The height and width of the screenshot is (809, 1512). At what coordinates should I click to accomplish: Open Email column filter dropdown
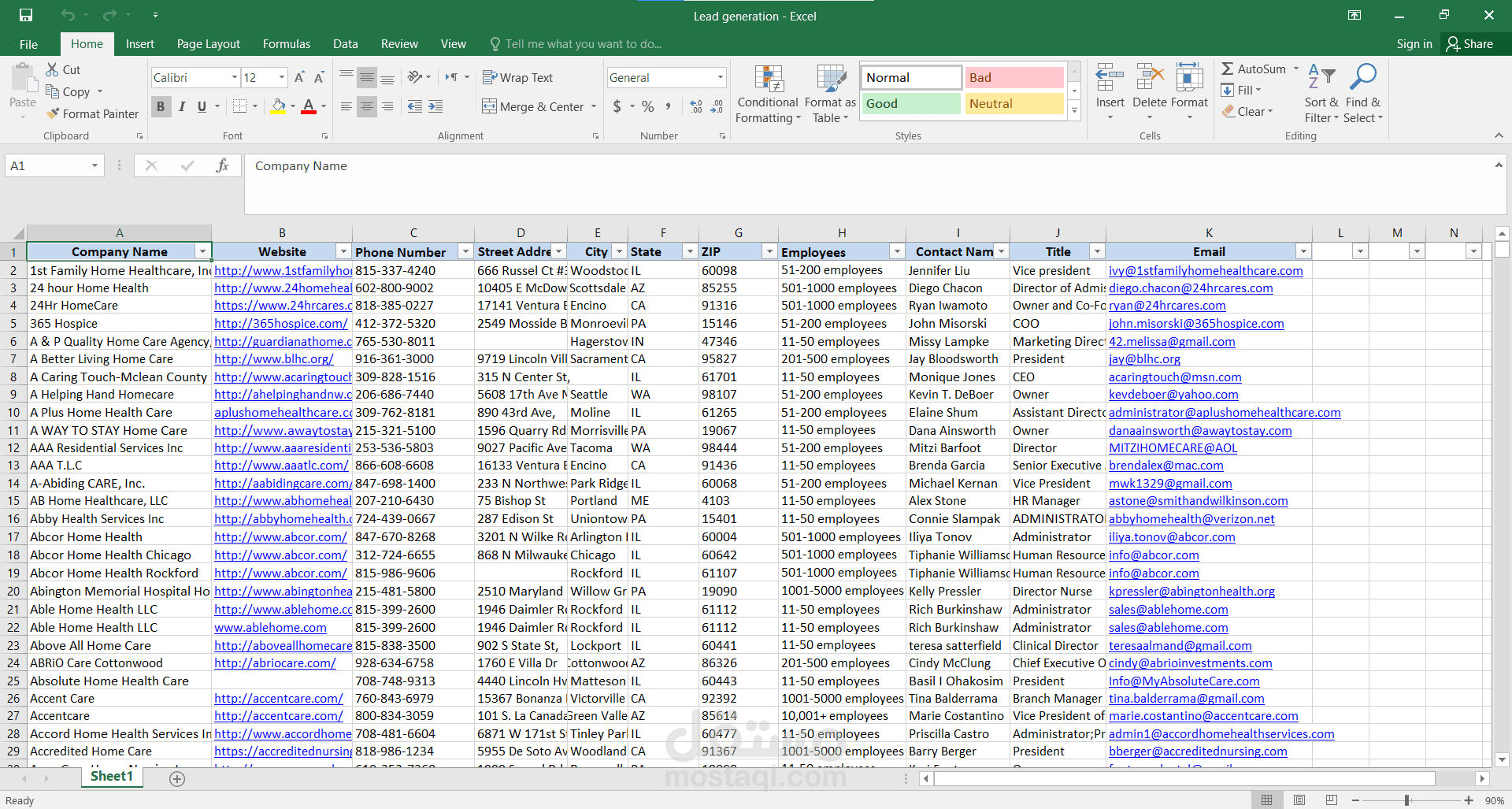(x=1303, y=251)
